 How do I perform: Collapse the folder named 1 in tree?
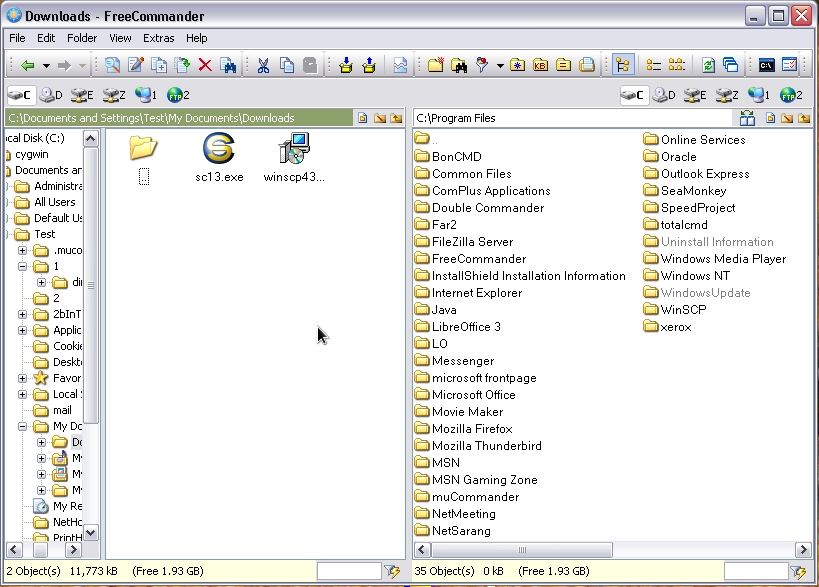(x=22, y=266)
